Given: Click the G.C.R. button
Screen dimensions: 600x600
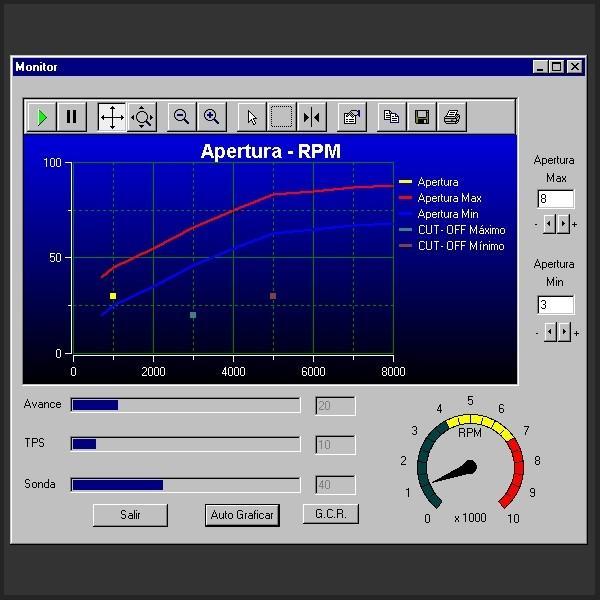Looking at the screenshot, I should click(x=331, y=514).
